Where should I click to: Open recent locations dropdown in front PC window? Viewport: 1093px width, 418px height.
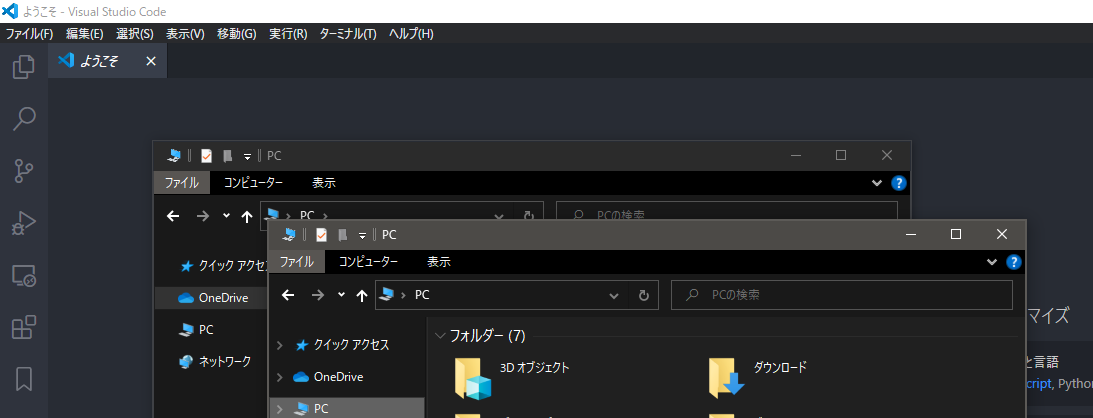pyautogui.click(x=341, y=295)
